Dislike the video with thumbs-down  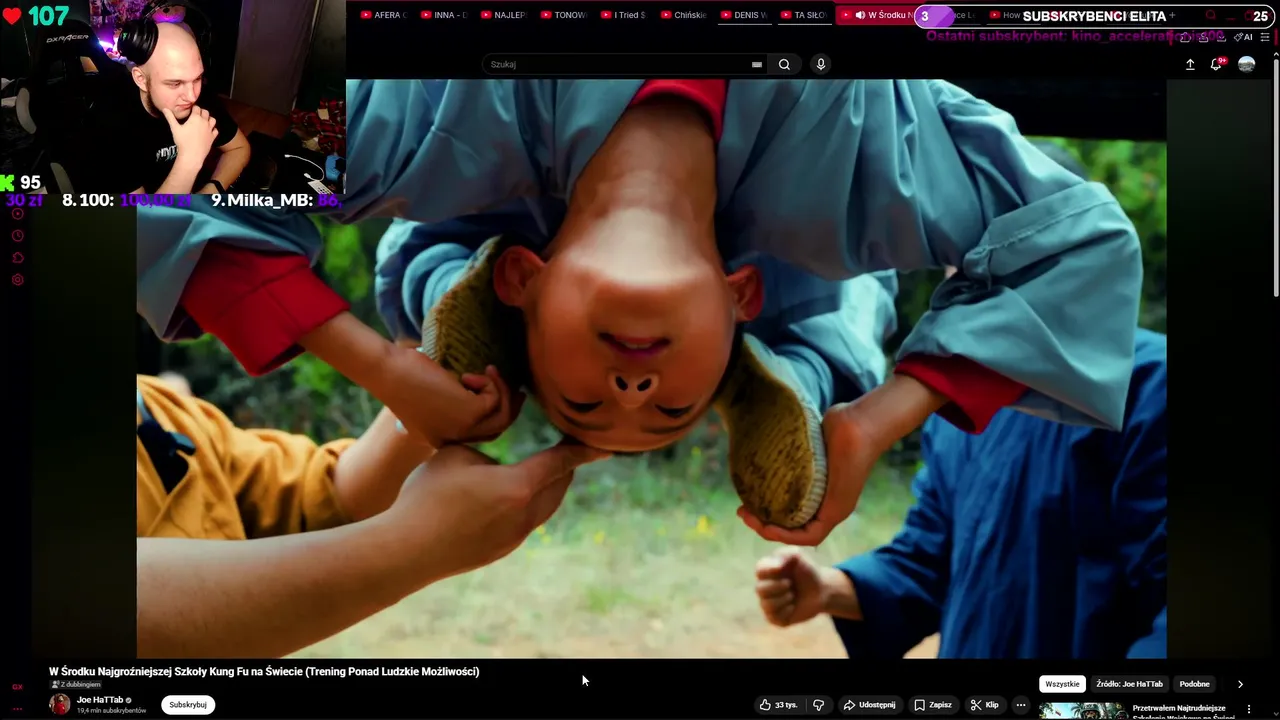[x=819, y=705]
